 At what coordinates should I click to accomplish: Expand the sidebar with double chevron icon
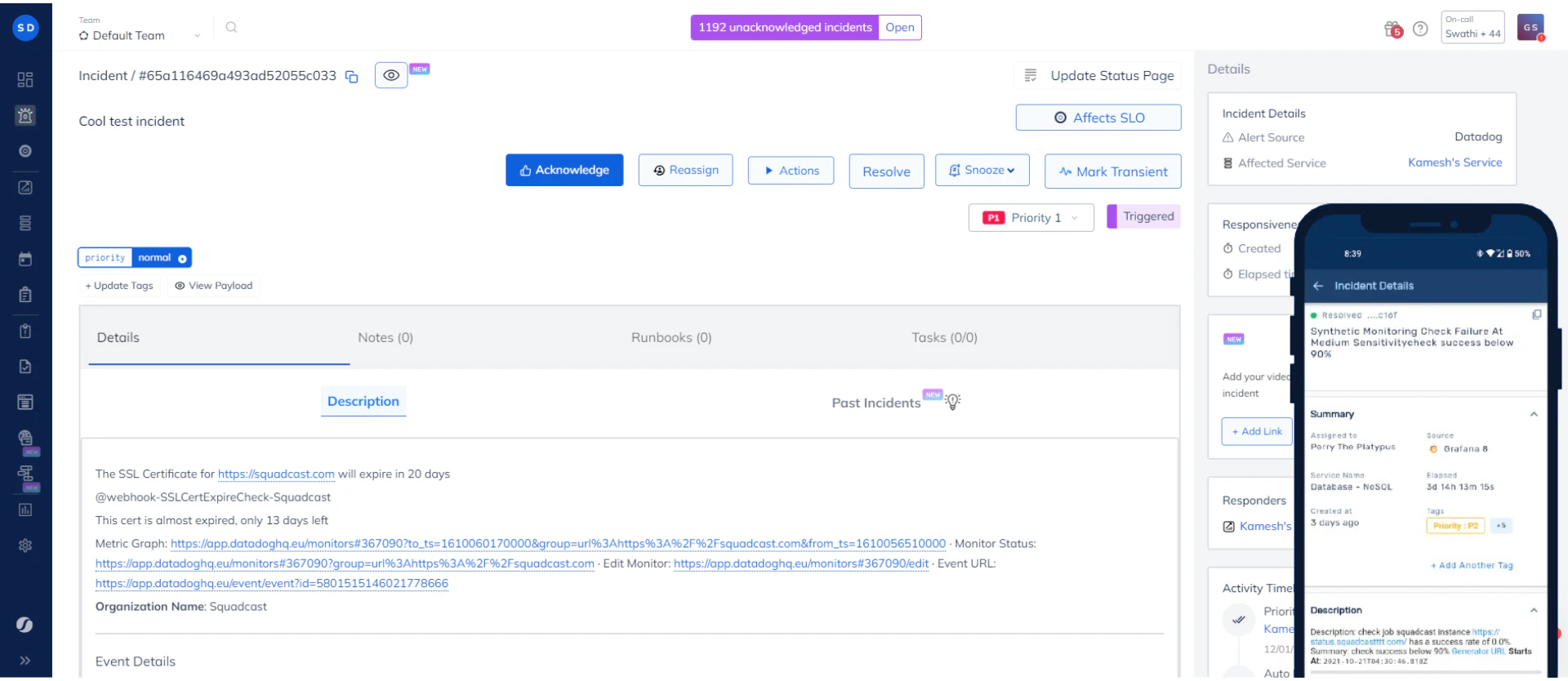pos(25,661)
